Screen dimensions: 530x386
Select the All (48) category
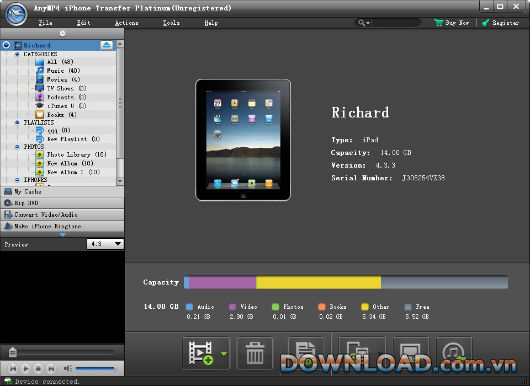click(x=60, y=62)
